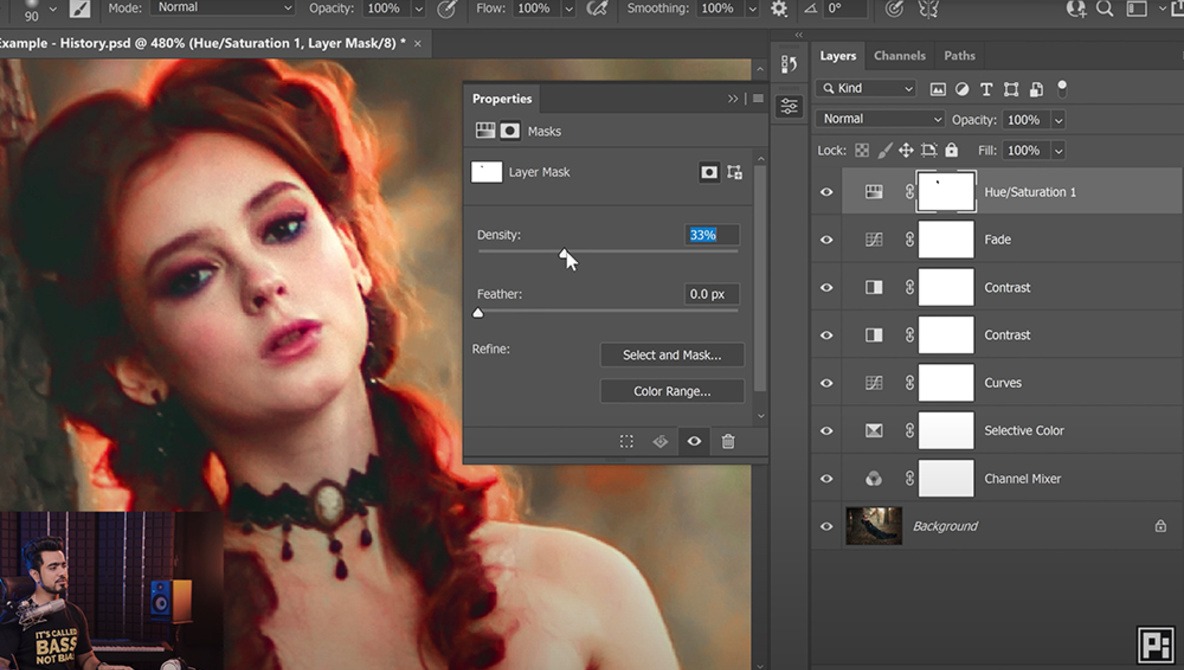Switch to the Channels tab

(x=899, y=56)
